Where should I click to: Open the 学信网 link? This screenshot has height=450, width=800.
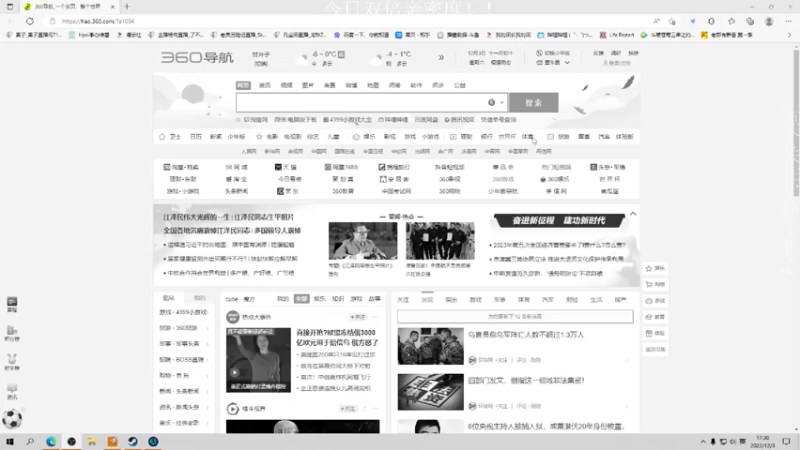[556, 191]
